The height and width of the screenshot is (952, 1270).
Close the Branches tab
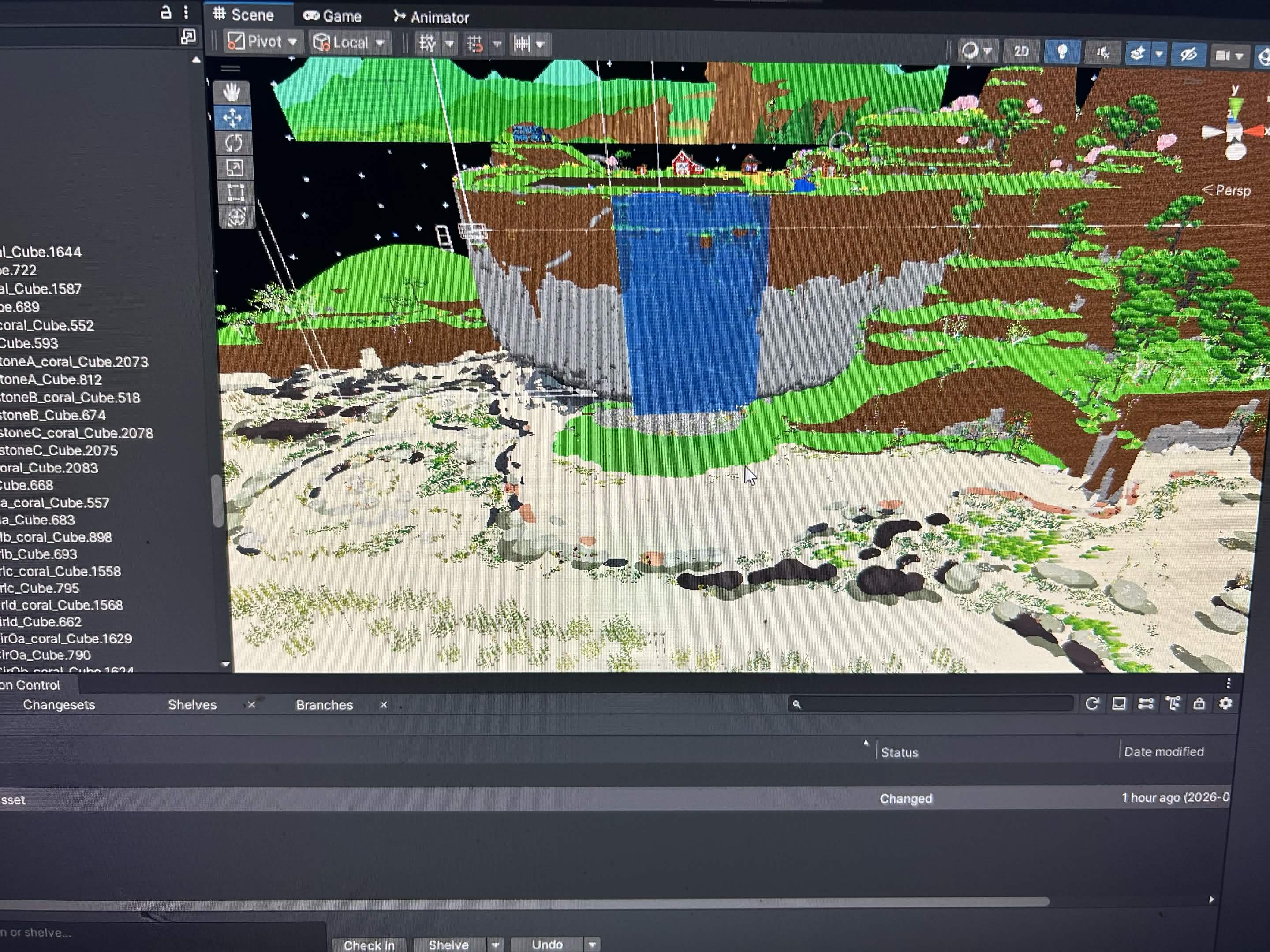click(384, 705)
